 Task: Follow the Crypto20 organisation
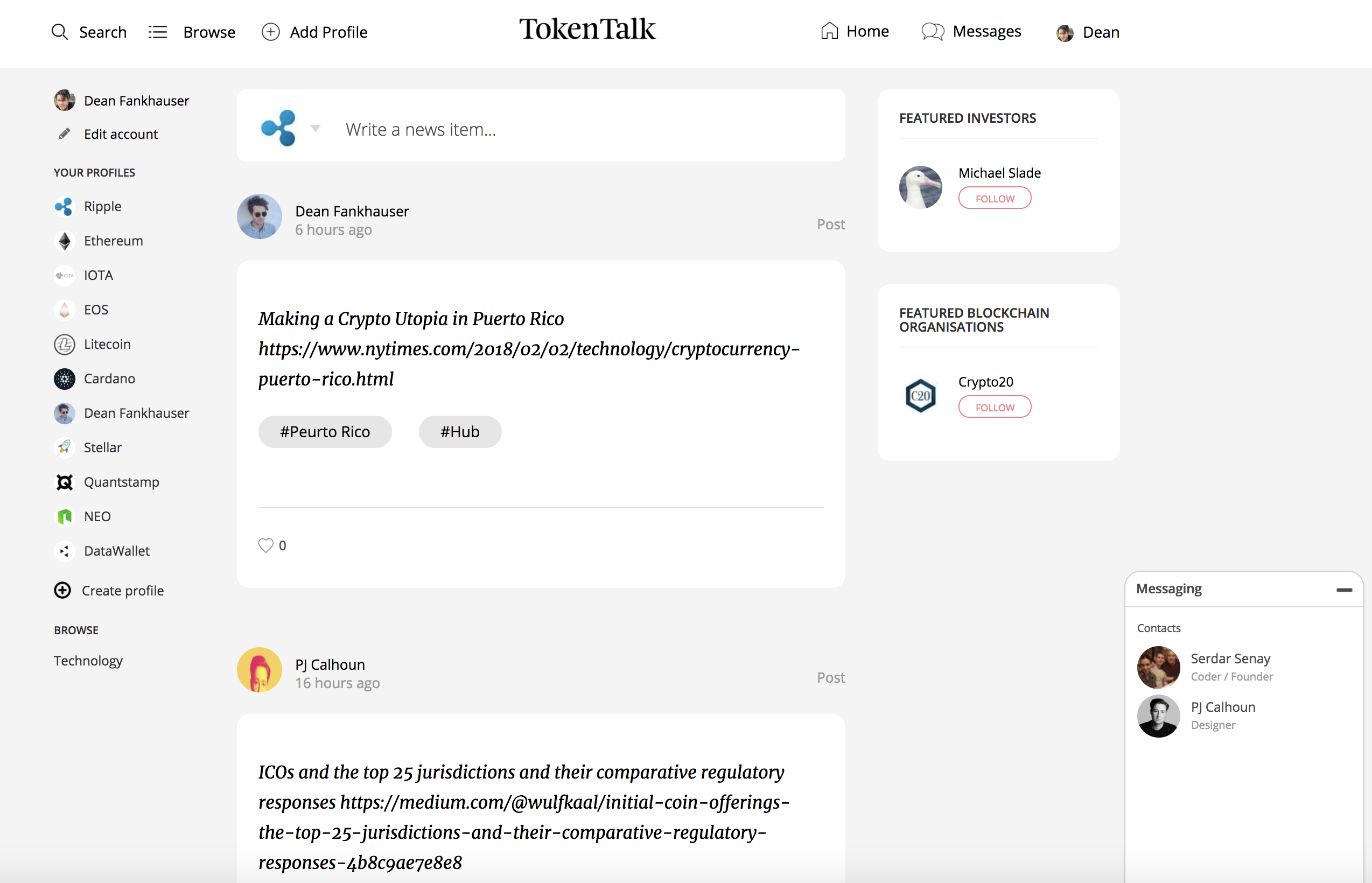(x=994, y=407)
